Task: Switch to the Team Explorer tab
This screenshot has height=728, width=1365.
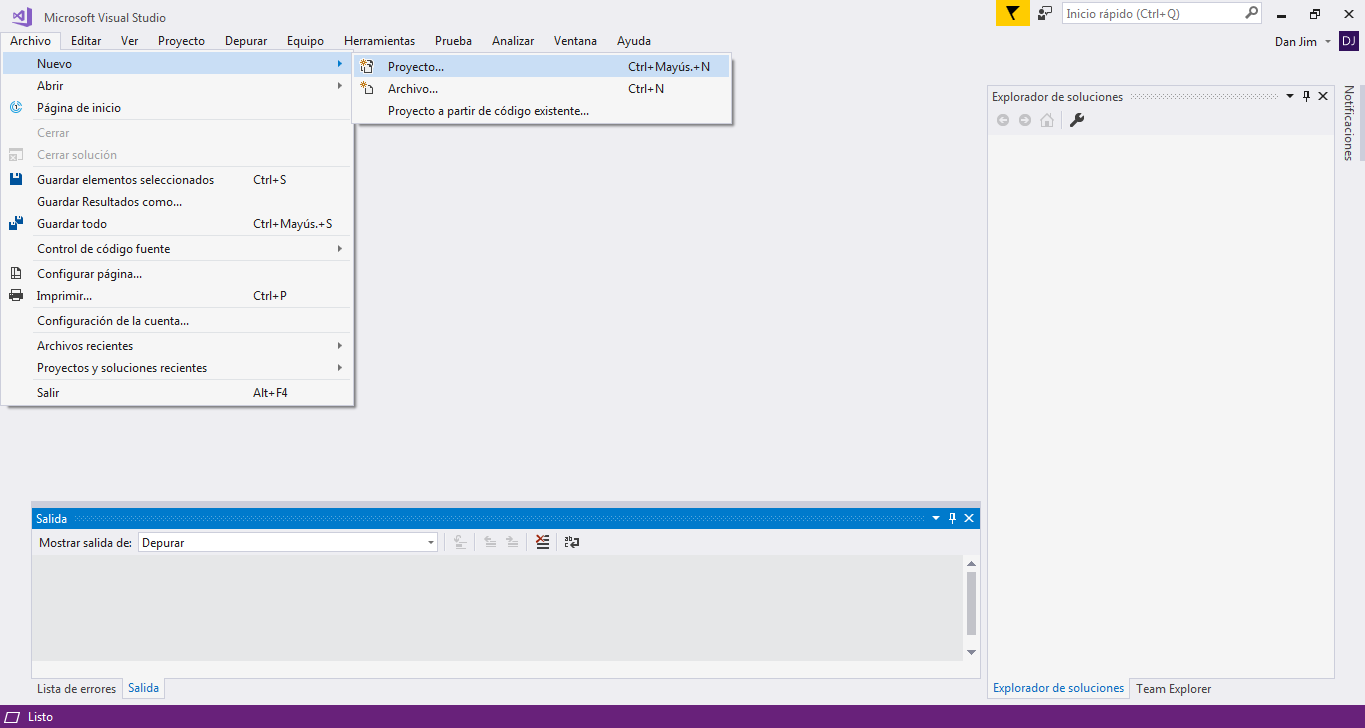Action: click(x=1173, y=689)
